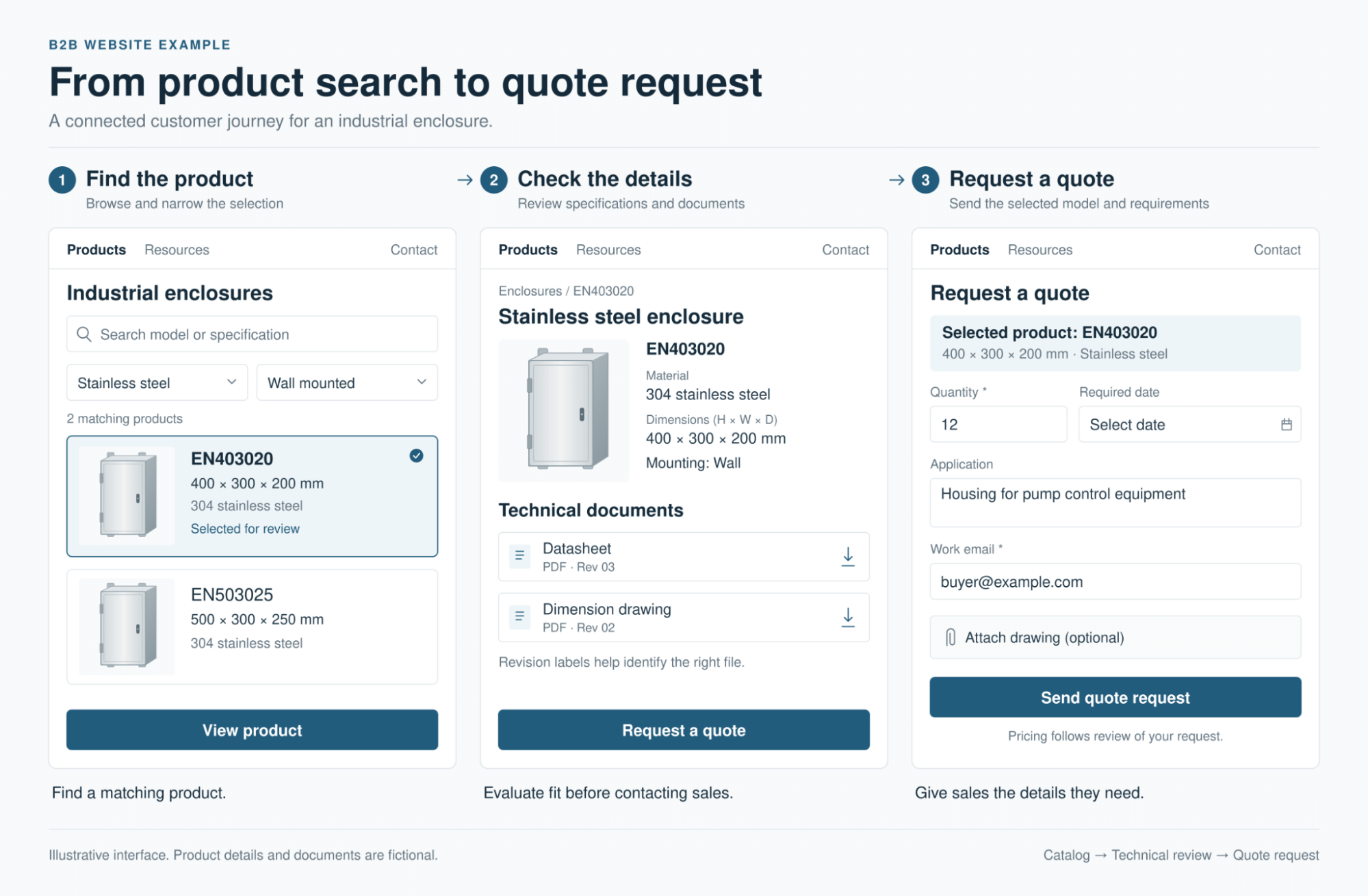1368x896 pixels.
Task: Click the Datasheet document icon
Action: 519,556
